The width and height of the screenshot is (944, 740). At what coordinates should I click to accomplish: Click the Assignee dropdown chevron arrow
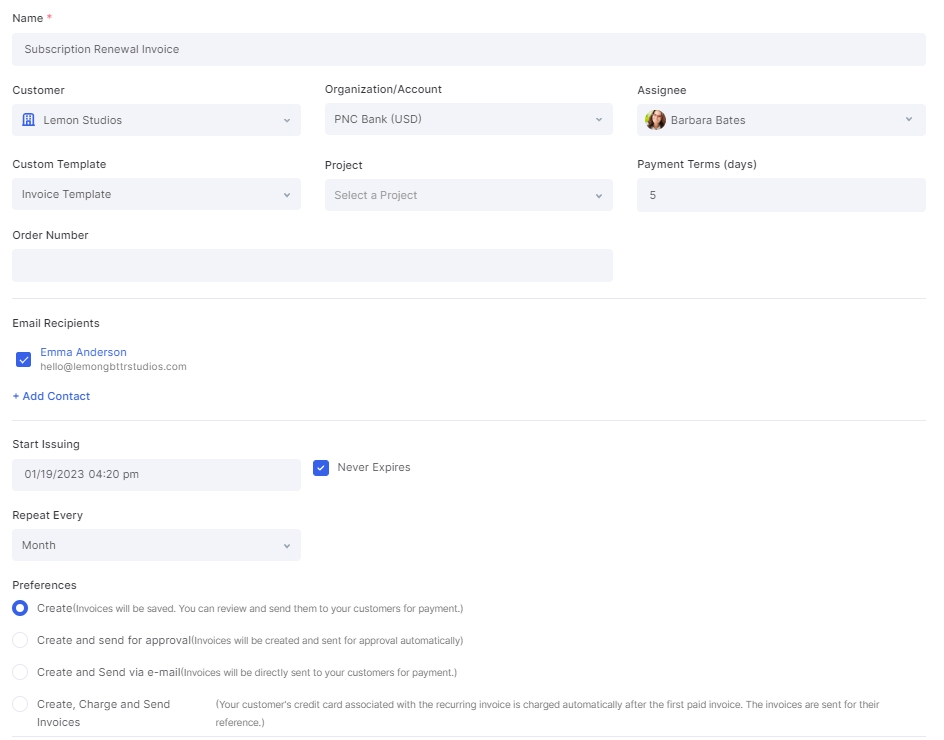(x=908, y=119)
